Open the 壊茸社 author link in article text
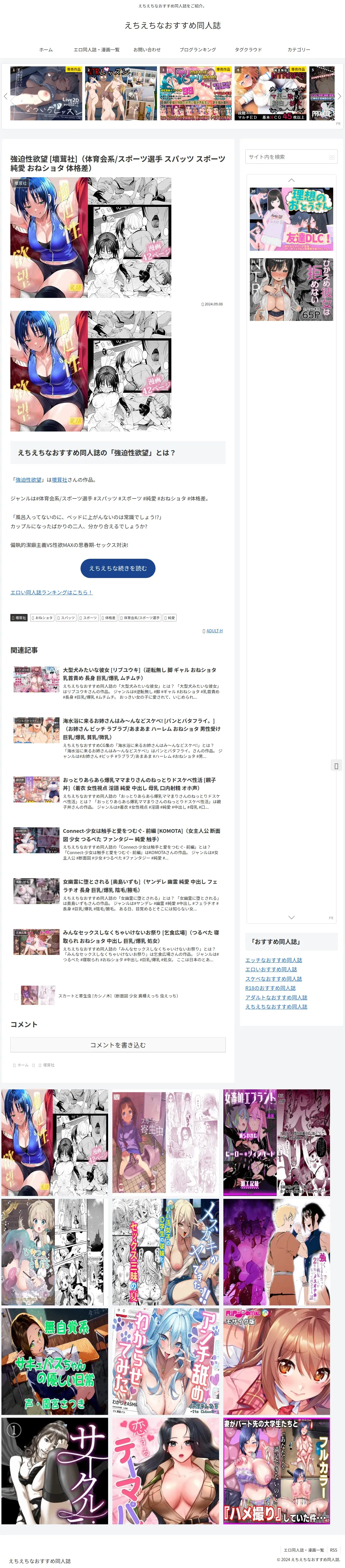This screenshot has width=345, height=1568. coord(60,480)
